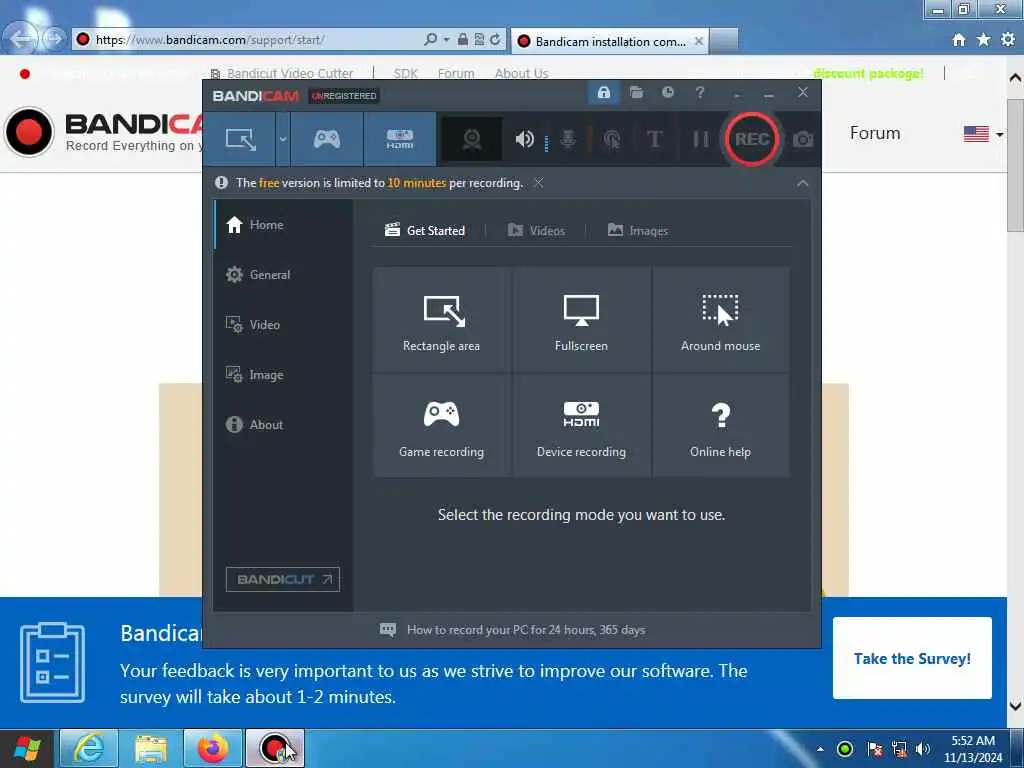This screenshot has width=1024, height=768.
Task: Select game recording mode in top toolbar
Action: tap(327, 139)
